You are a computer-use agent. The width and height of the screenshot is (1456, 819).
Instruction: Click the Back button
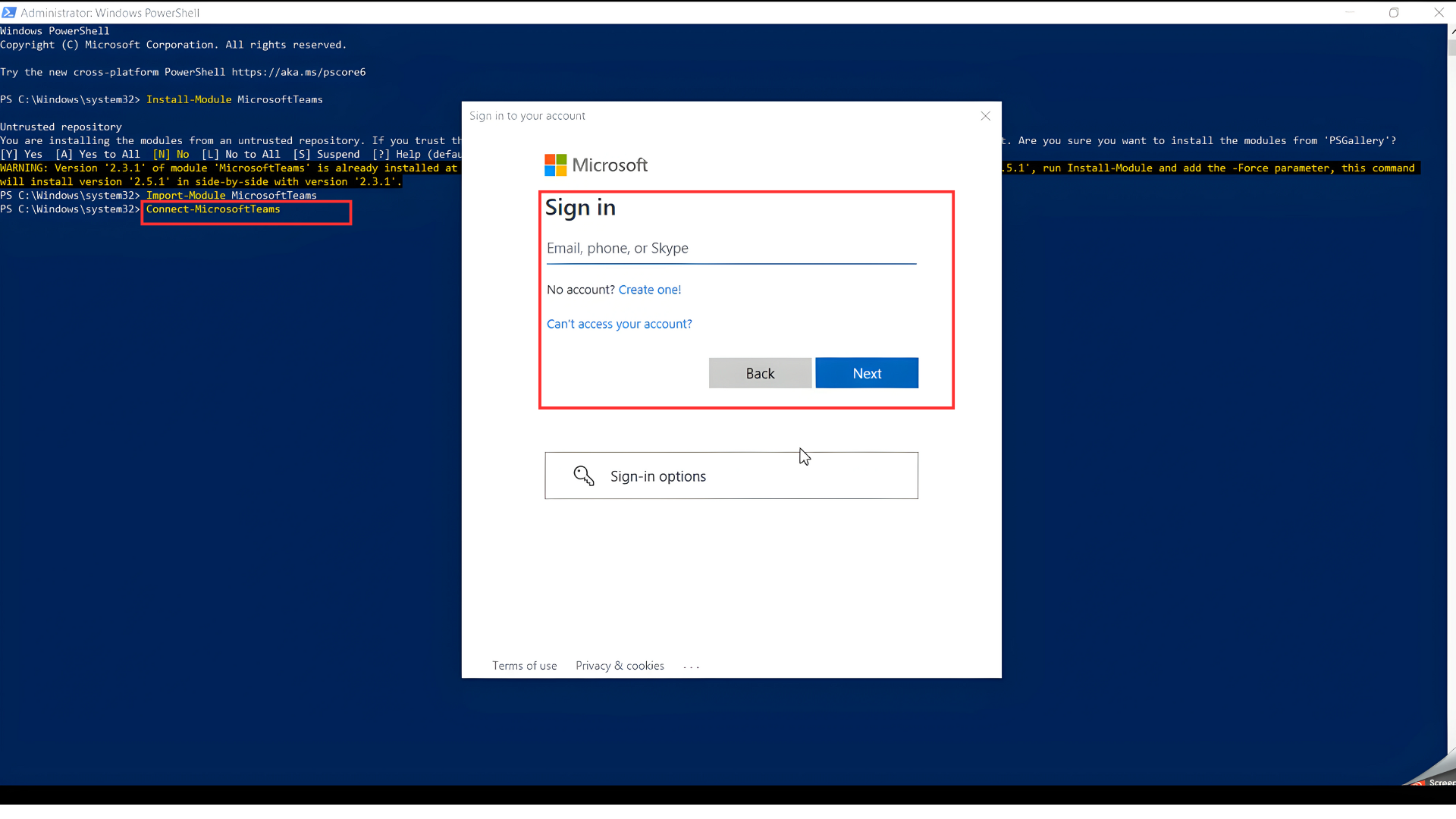(x=760, y=373)
